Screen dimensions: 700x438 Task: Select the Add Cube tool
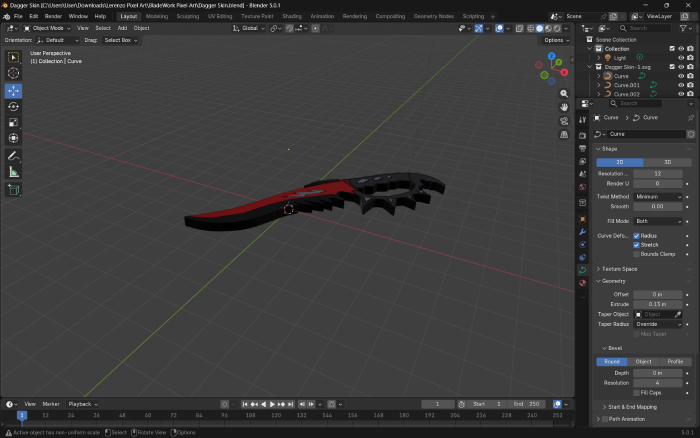(13, 190)
